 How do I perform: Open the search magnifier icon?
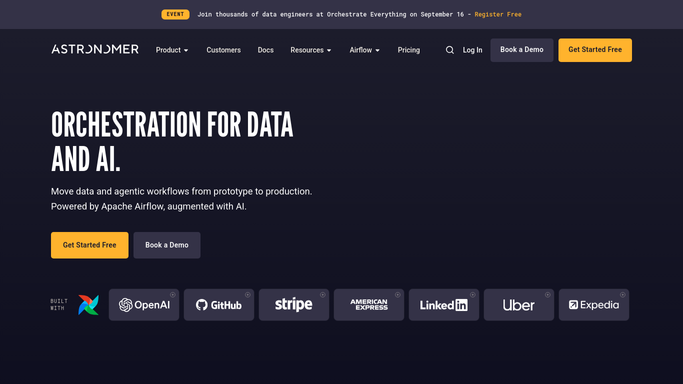coord(450,50)
